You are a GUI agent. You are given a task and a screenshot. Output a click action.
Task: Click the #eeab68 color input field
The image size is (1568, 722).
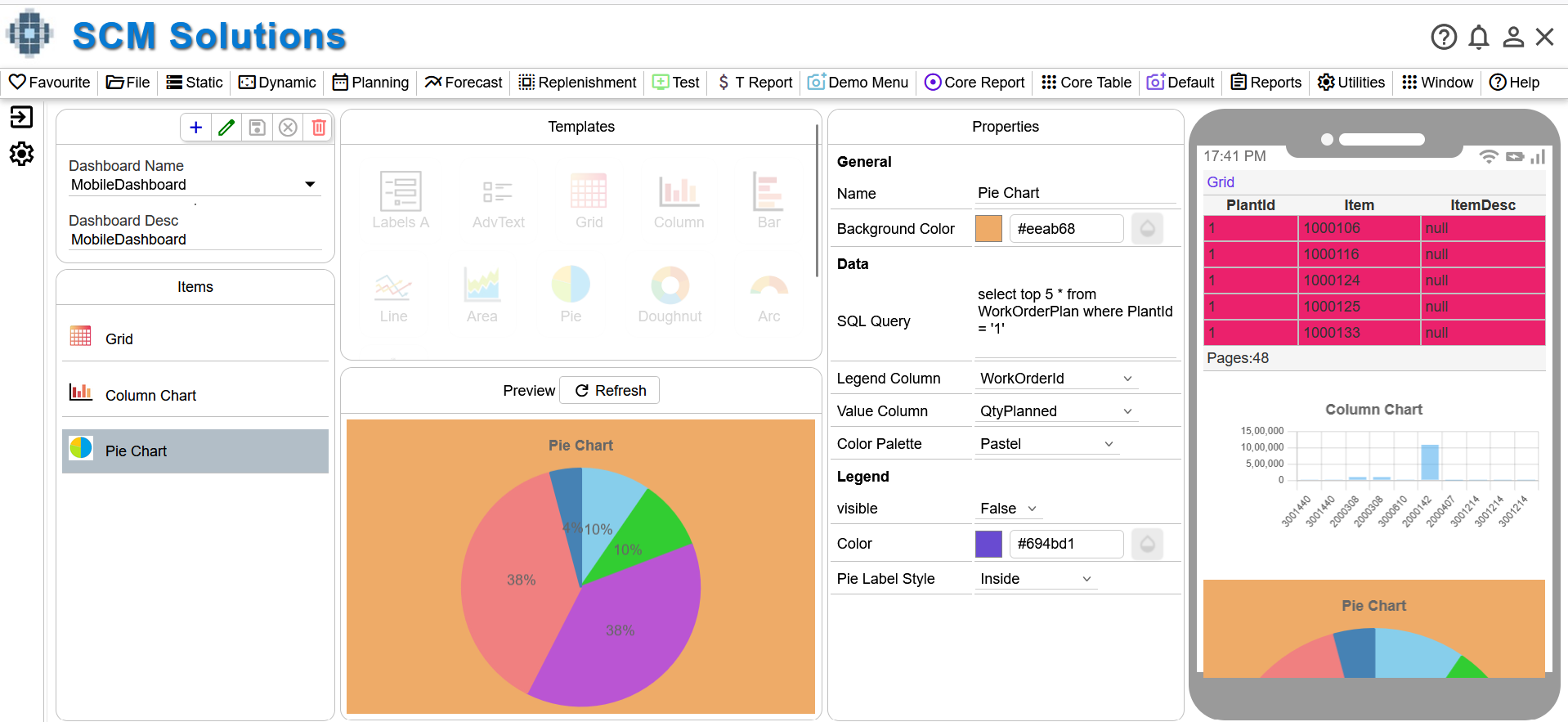tap(1066, 229)
